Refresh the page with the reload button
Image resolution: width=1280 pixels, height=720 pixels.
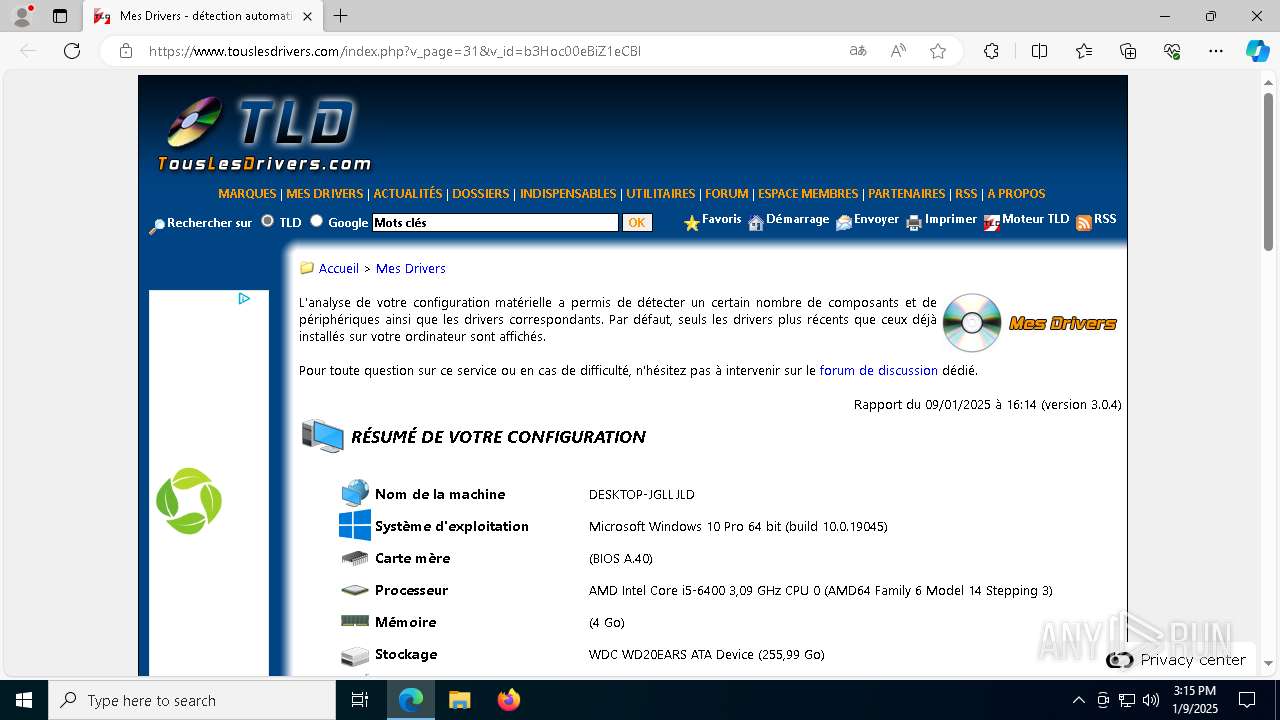[72, 51]
